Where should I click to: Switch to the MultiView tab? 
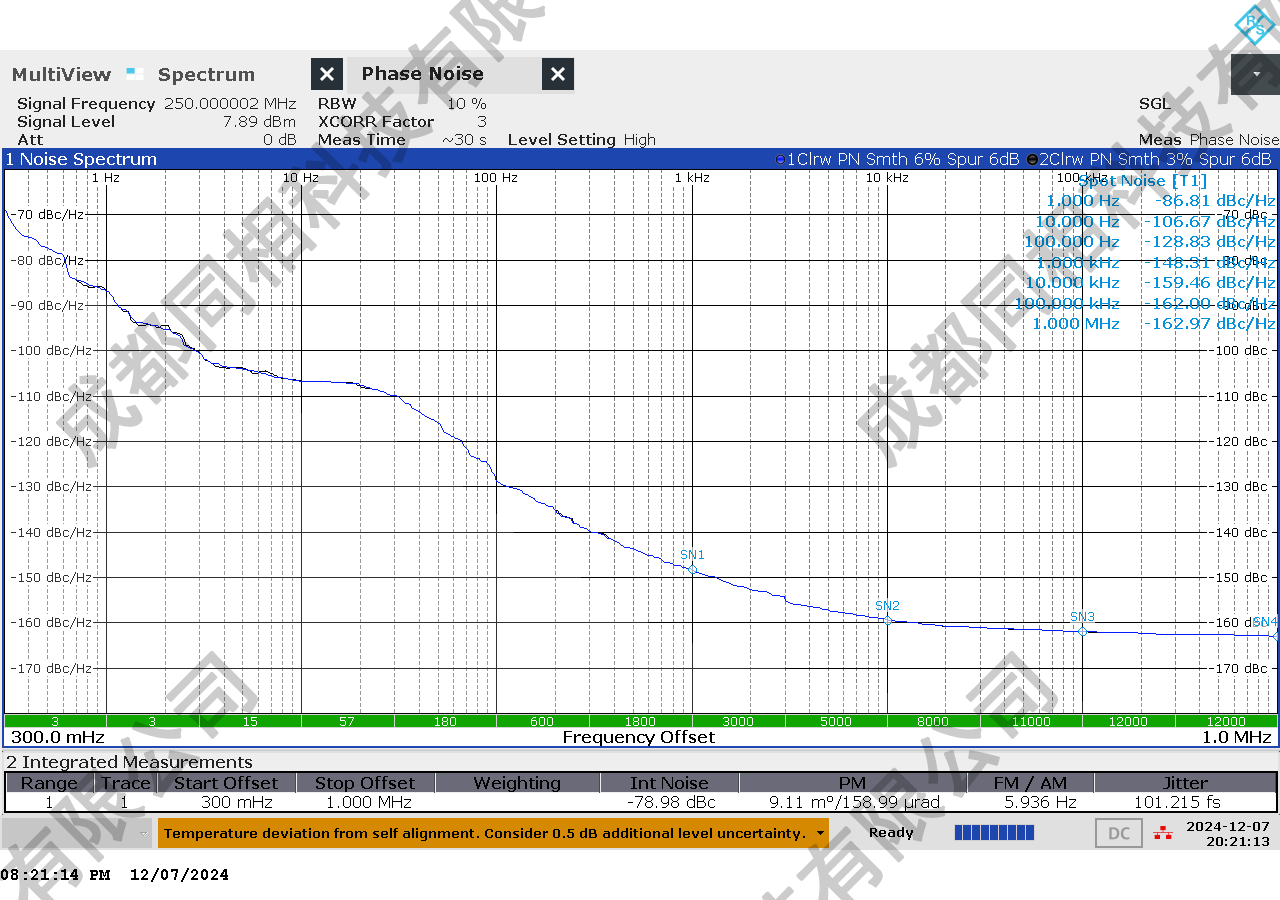tap(62, 74)
